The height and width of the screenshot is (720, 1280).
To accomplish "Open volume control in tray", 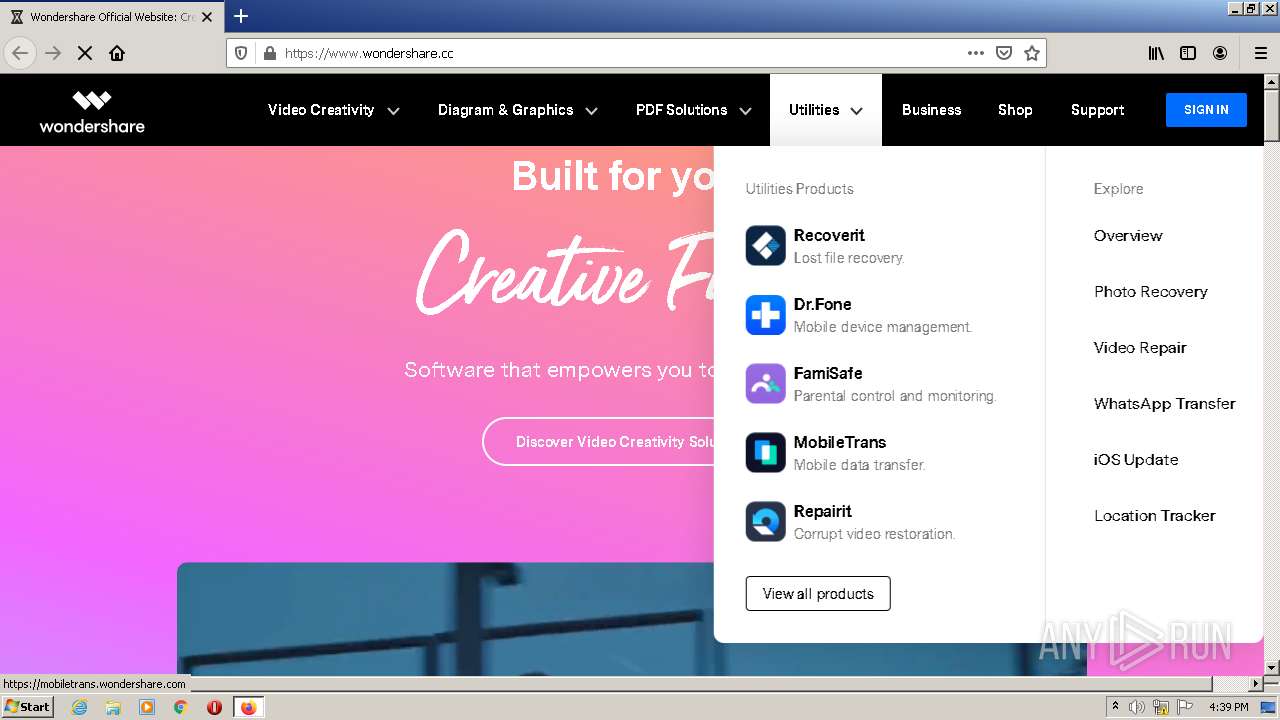I will coord(1137,707).
